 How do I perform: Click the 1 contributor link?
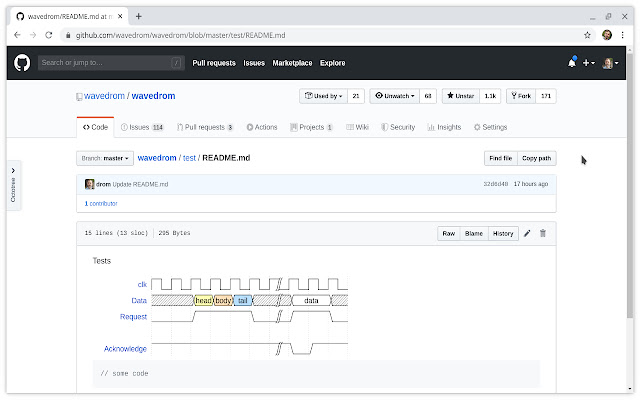click(101, 203)
